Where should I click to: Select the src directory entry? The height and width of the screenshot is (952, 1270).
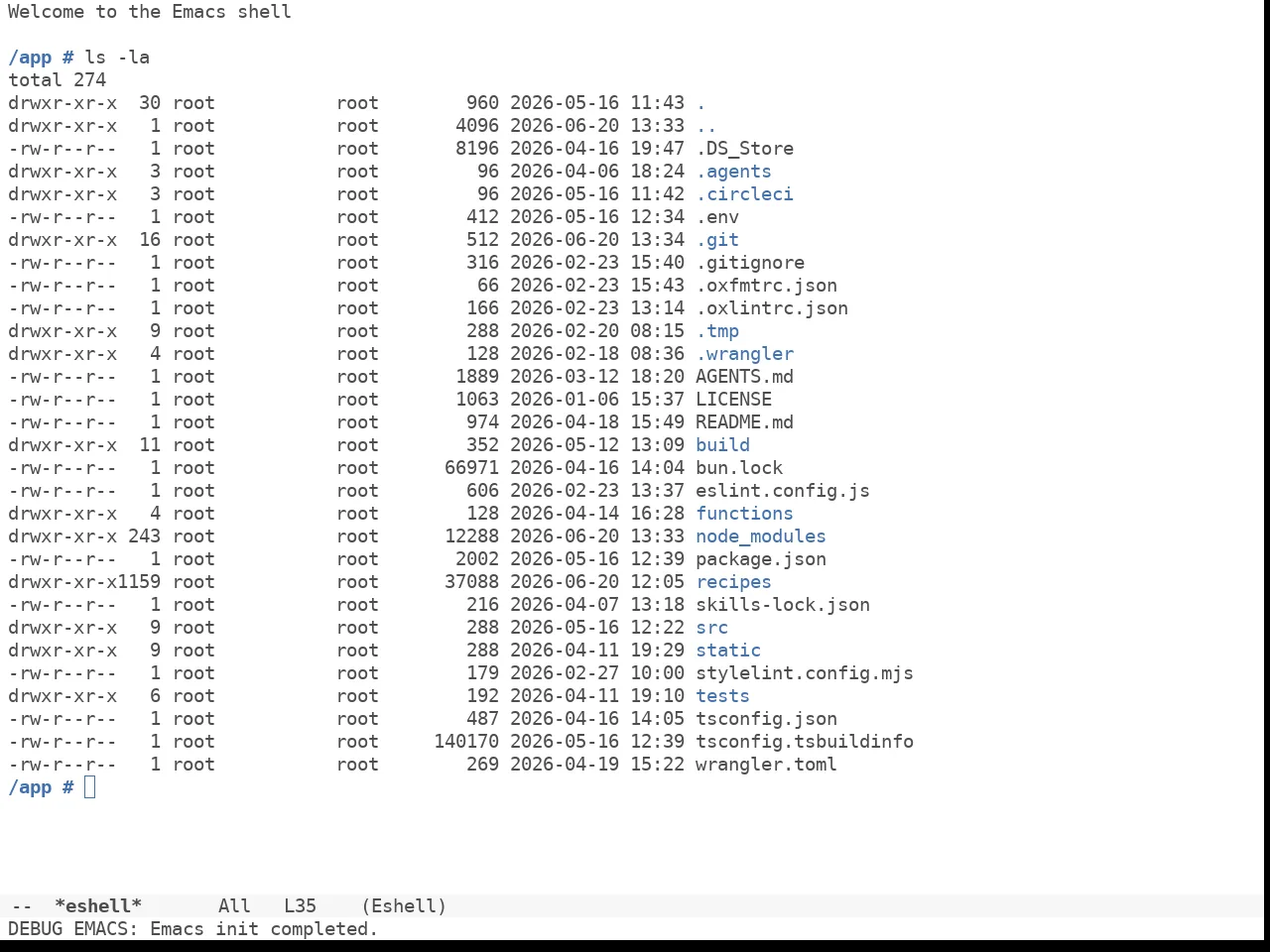click(x=711, y=628)
